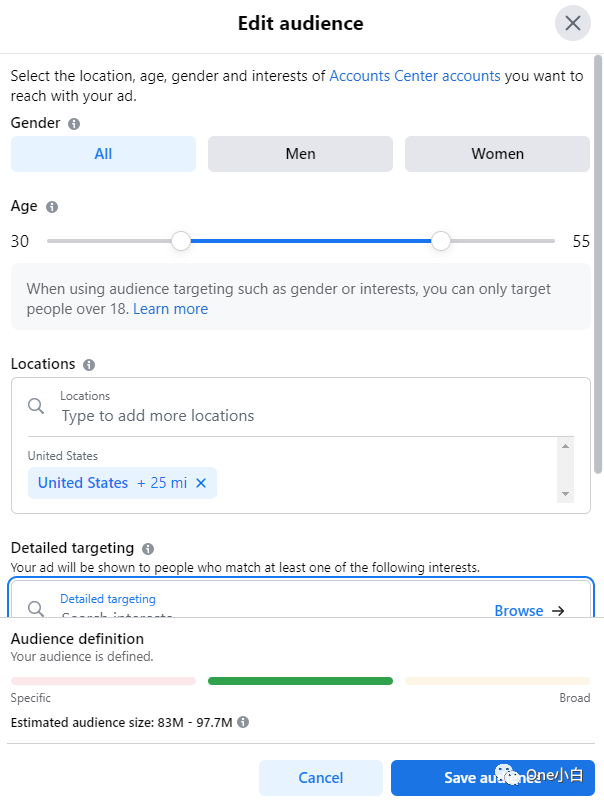Open Browse to expand interest categories
Screen dimensions: 604x803
point(520,610)
